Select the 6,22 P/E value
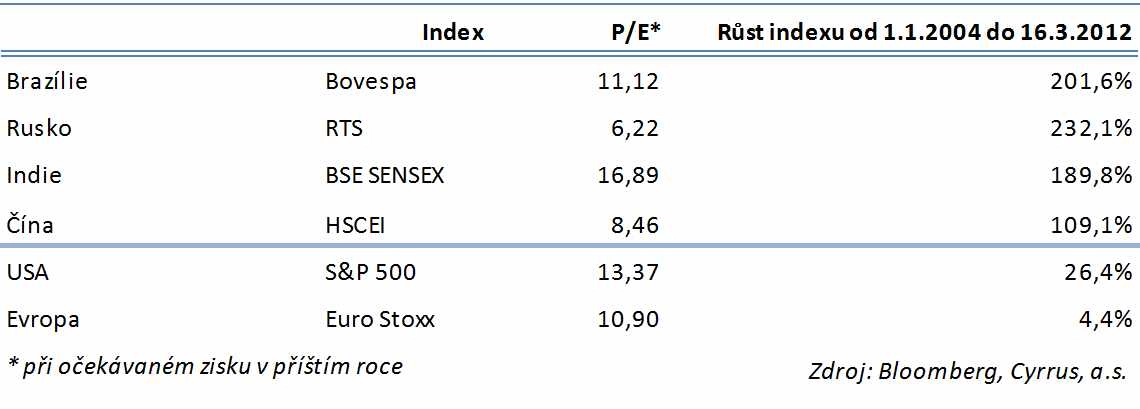The height and width of the screenshot is (409, 1140). click(x=632, y=128)
